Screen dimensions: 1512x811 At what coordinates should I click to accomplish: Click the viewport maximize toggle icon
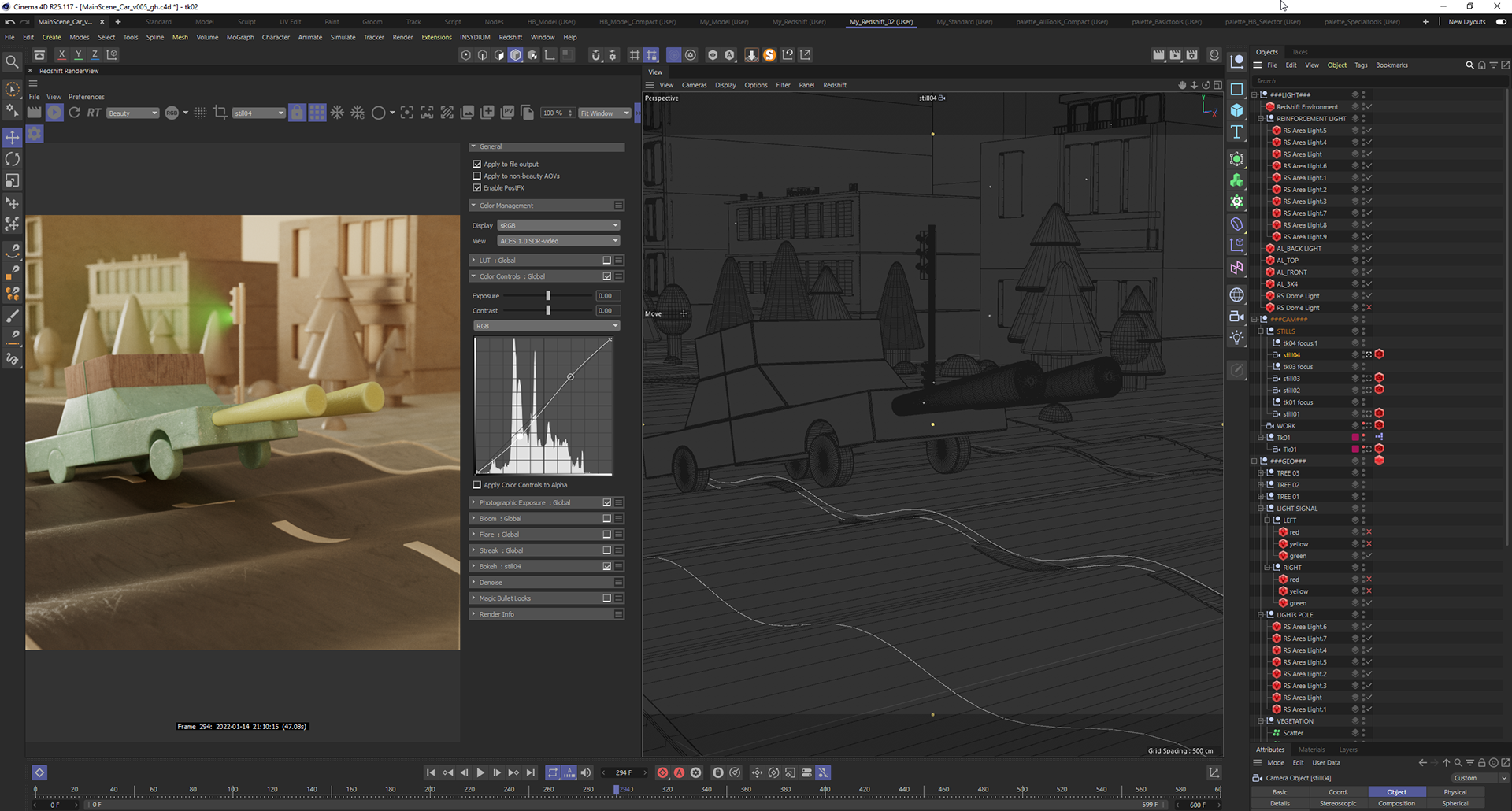click(x=1217, y=85)
